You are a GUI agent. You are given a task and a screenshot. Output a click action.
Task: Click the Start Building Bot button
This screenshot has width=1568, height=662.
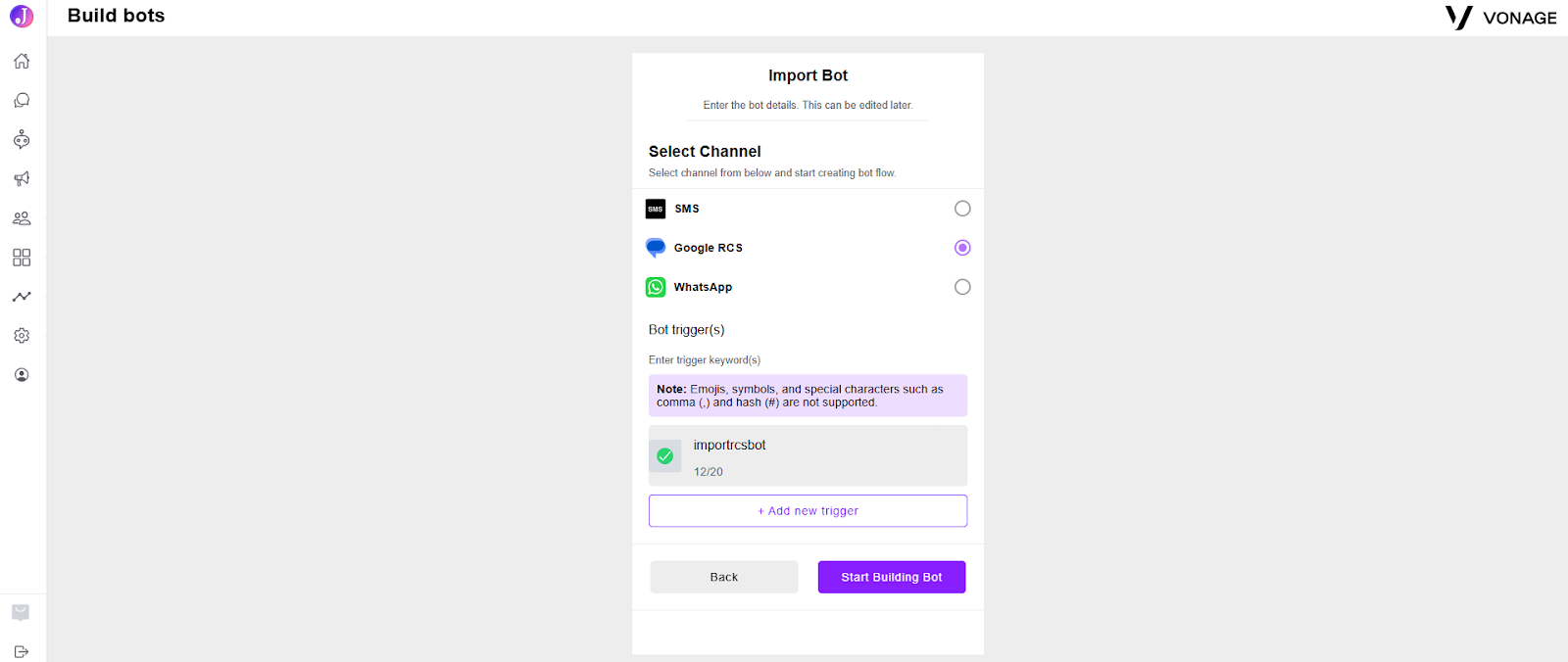[x=892, y=577]
